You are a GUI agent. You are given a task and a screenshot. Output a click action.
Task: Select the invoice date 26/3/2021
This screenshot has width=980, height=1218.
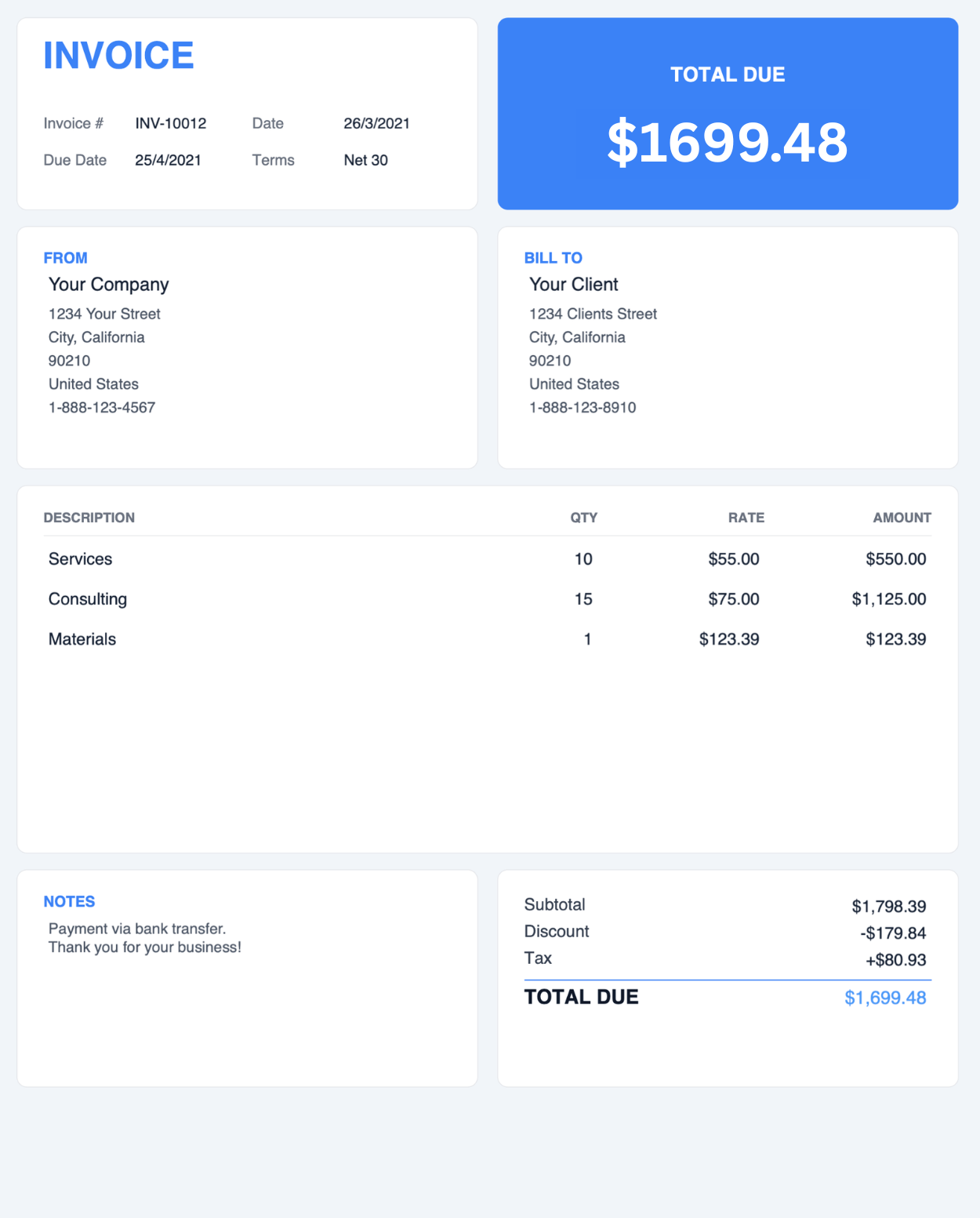coord(376,123)
